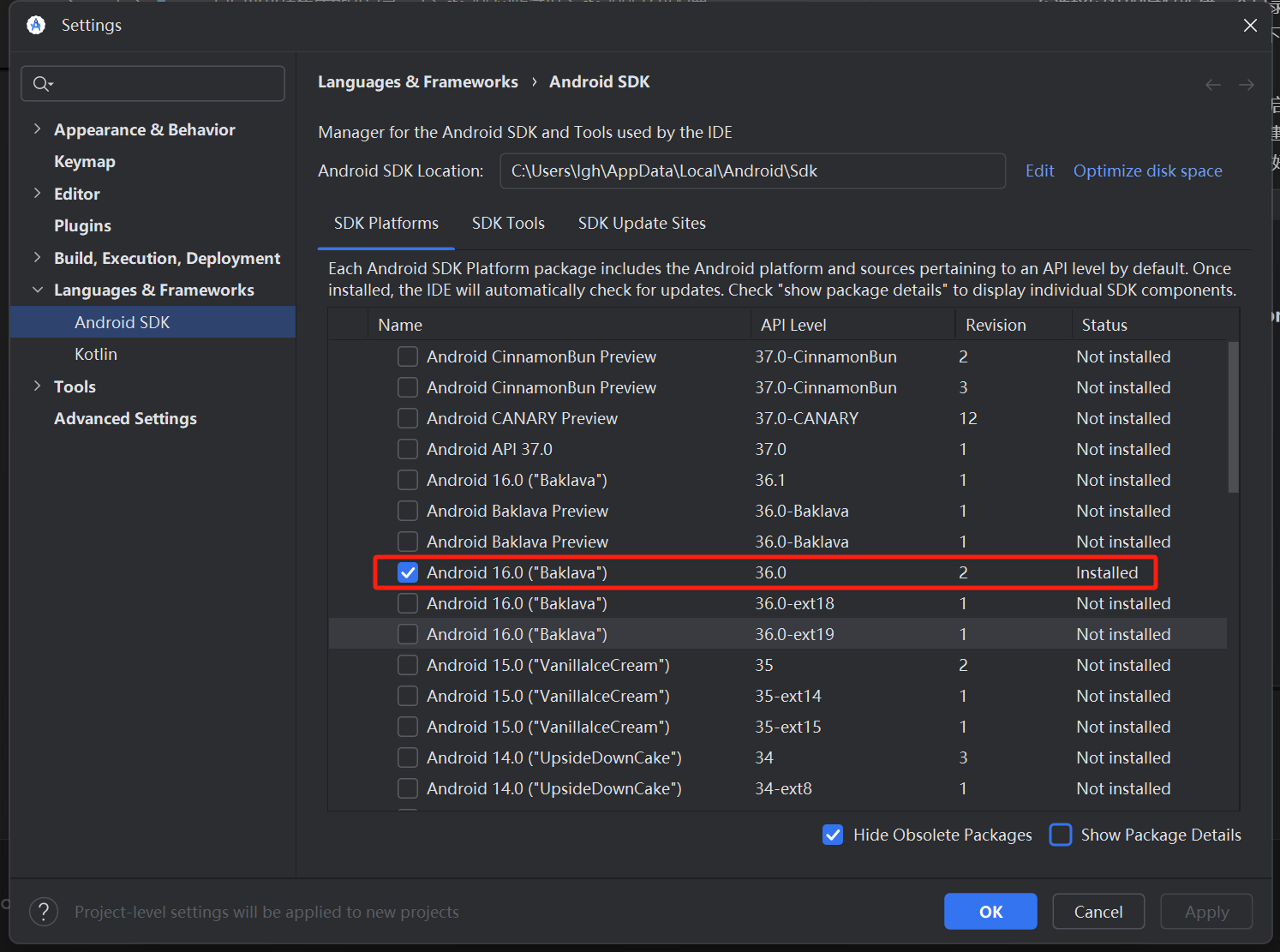Click the Android SDK Location path field
The height and width of the screenshot is (952, 1280).
pyautogui.click(x=752, y=171)
